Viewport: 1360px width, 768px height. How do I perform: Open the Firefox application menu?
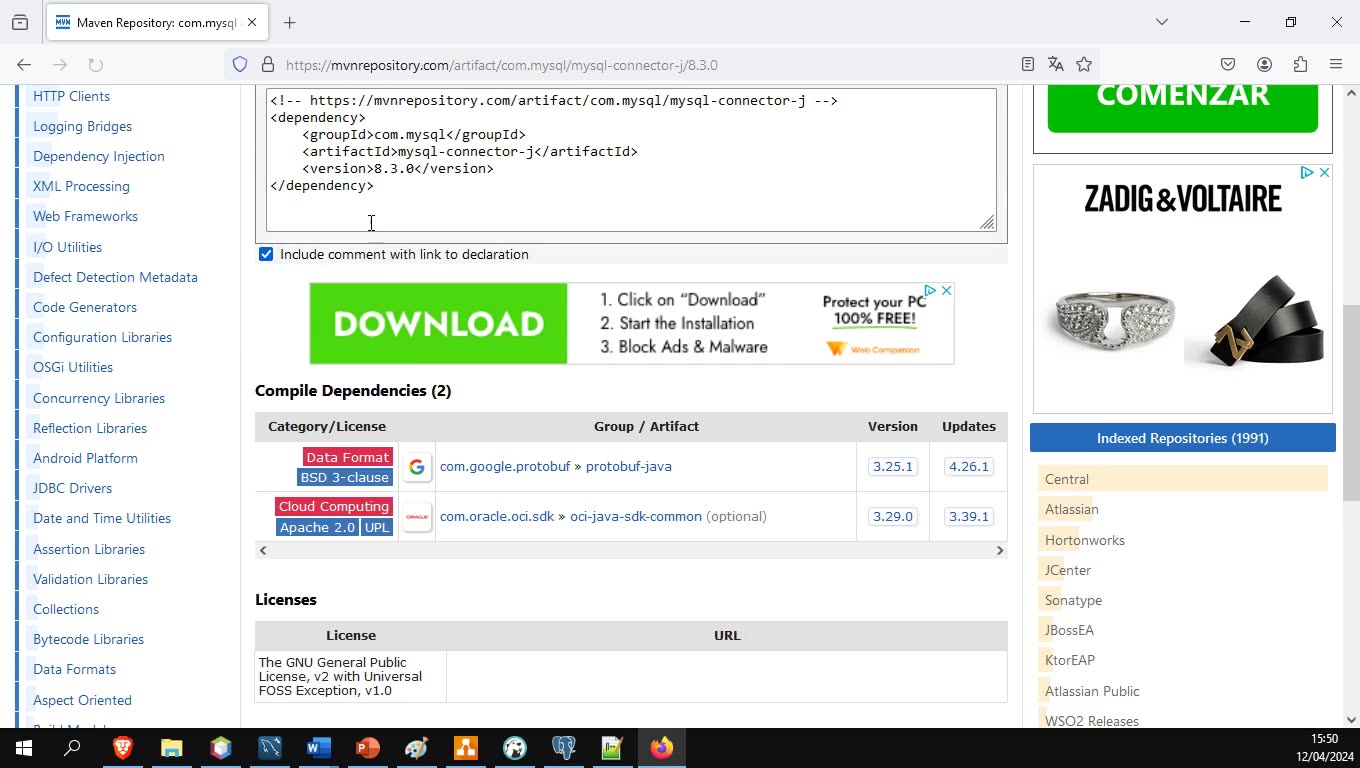click(x=1336, y=65)
